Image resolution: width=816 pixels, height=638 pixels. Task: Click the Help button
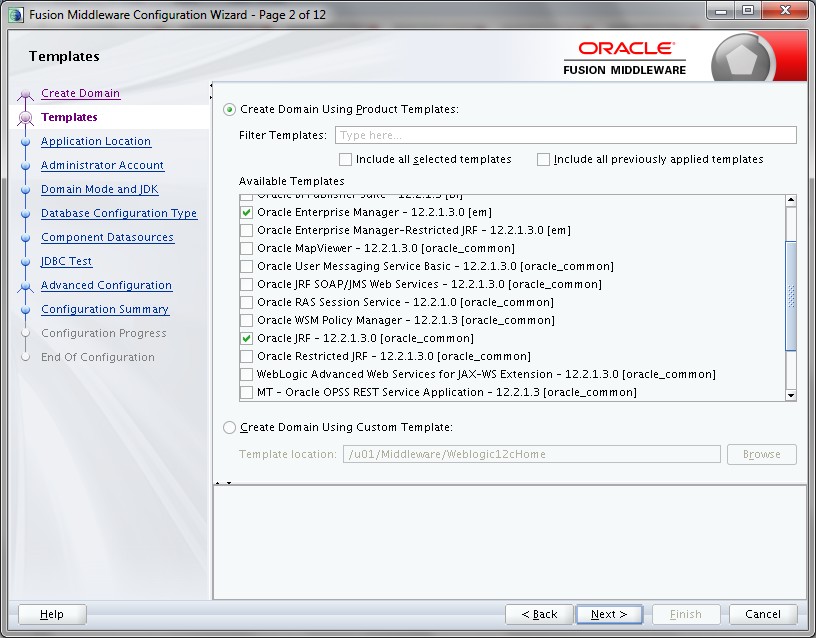coord(52,614)
